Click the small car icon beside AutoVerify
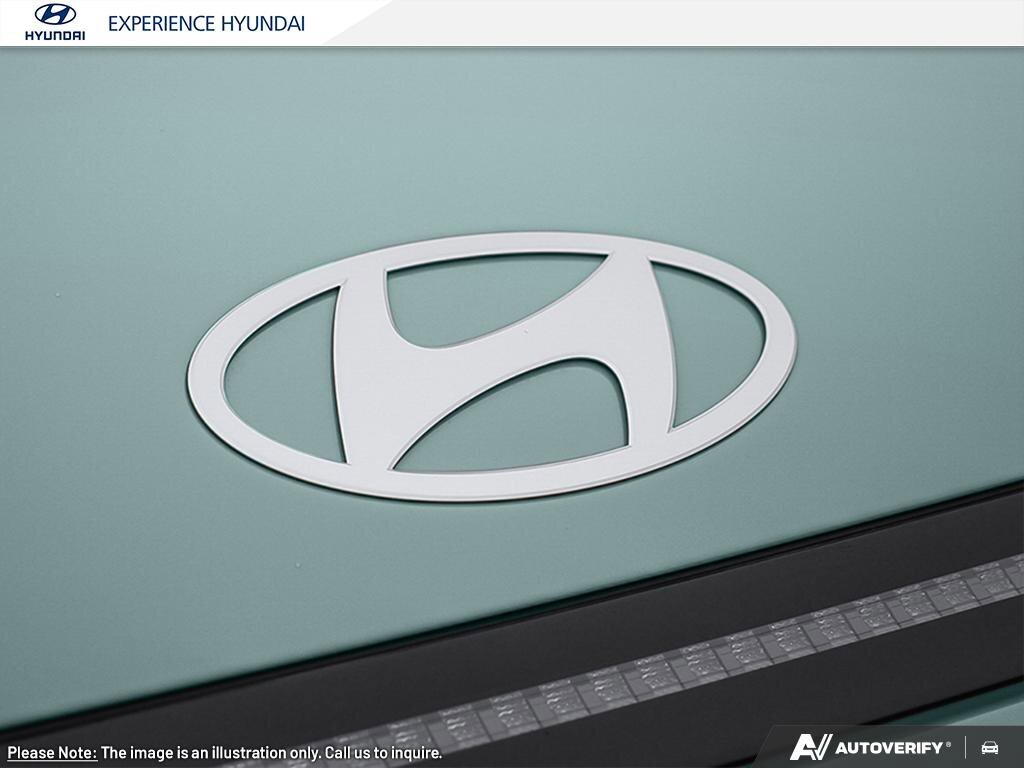1024x768 pixels. point(990,748)
